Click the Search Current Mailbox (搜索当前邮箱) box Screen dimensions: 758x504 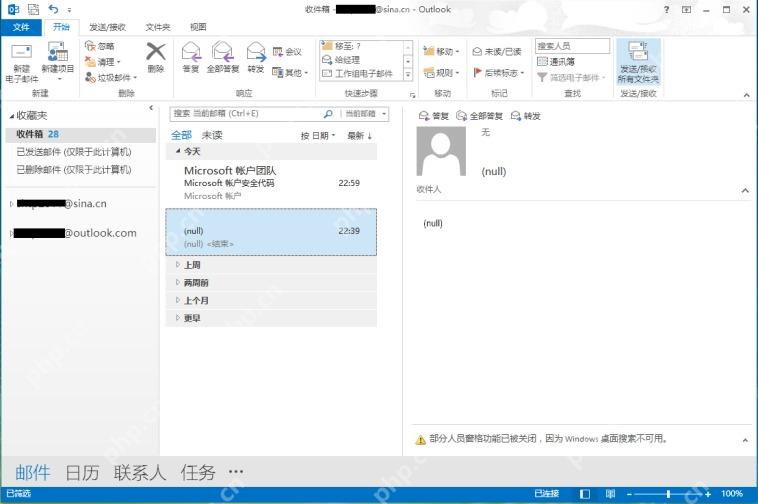pos(246,114)
